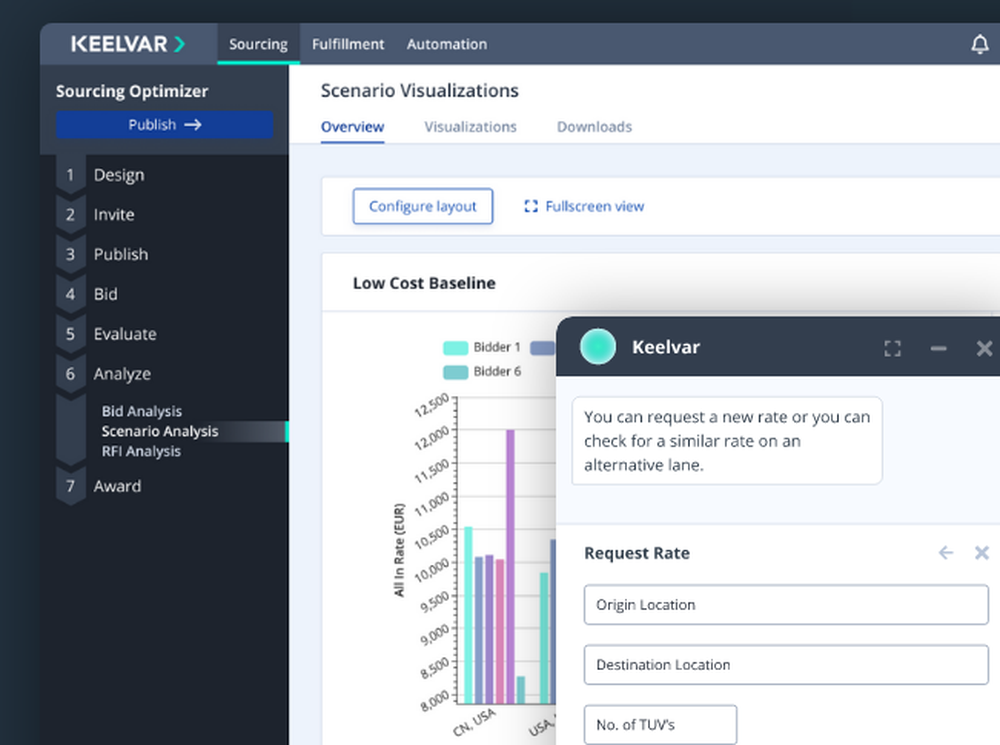Click the Origin Location field

786,605
